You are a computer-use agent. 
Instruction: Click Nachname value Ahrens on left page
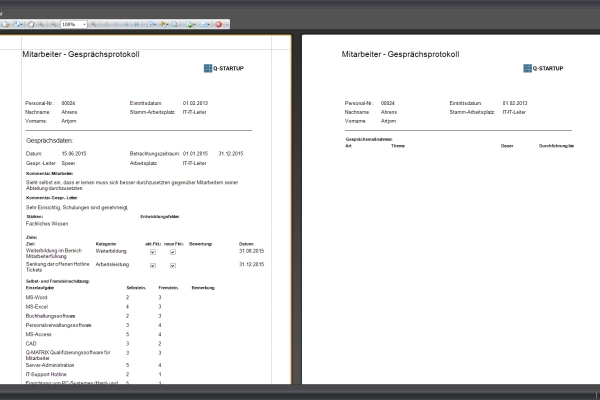pos(69,112)
